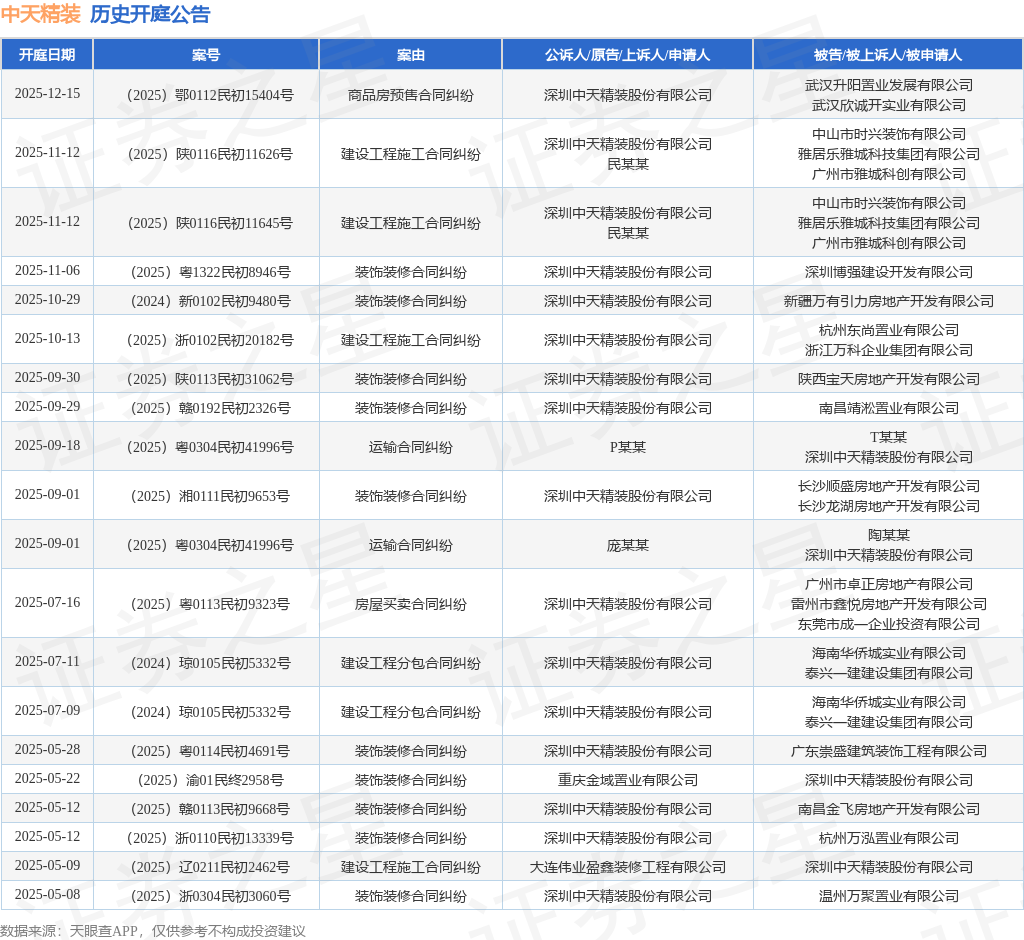Select the 案由 column header
This screenshot has height=940, width=1024.
point(411,55)
